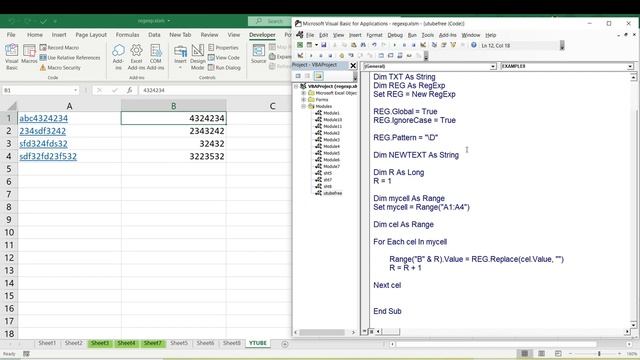Open the VBA editor Tools menu

pyautogui.click(x=427, y=35)
